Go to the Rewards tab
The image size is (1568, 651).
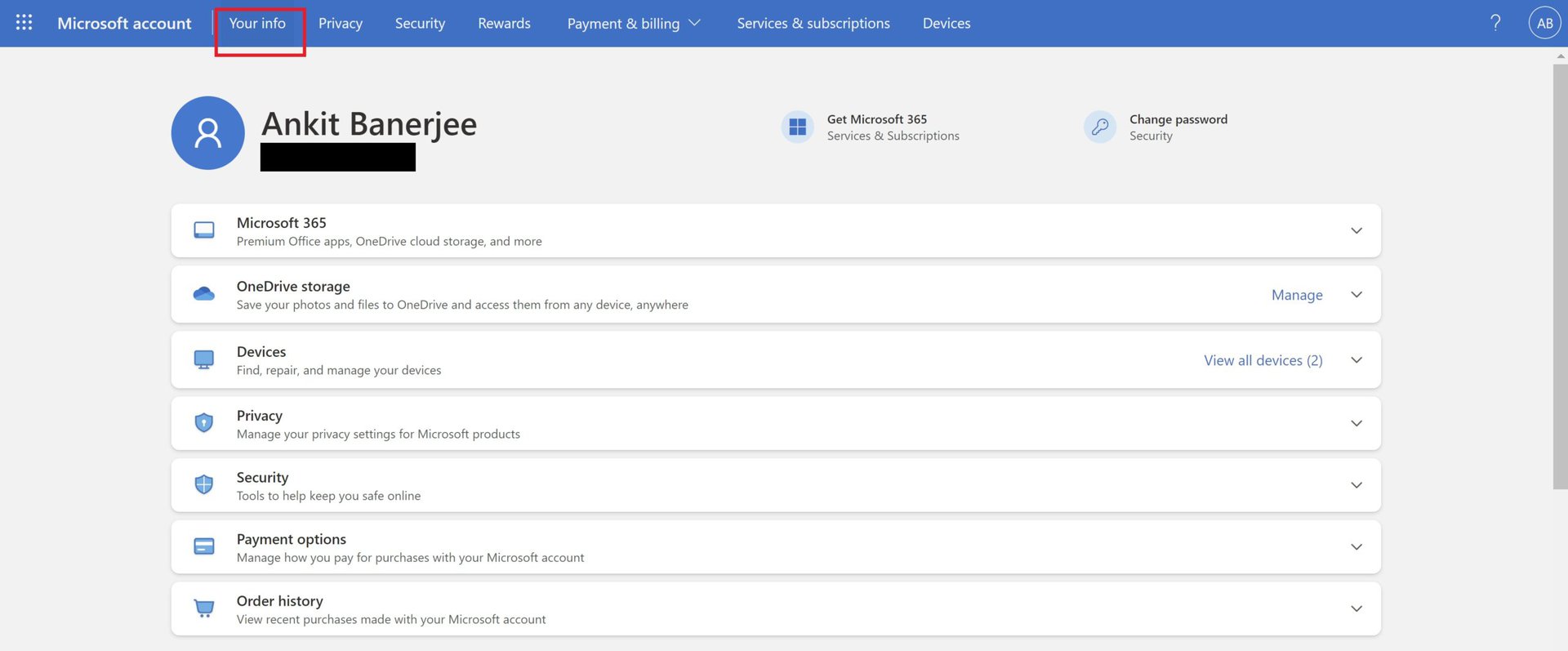pyautogui.click(x=504, y=24)
